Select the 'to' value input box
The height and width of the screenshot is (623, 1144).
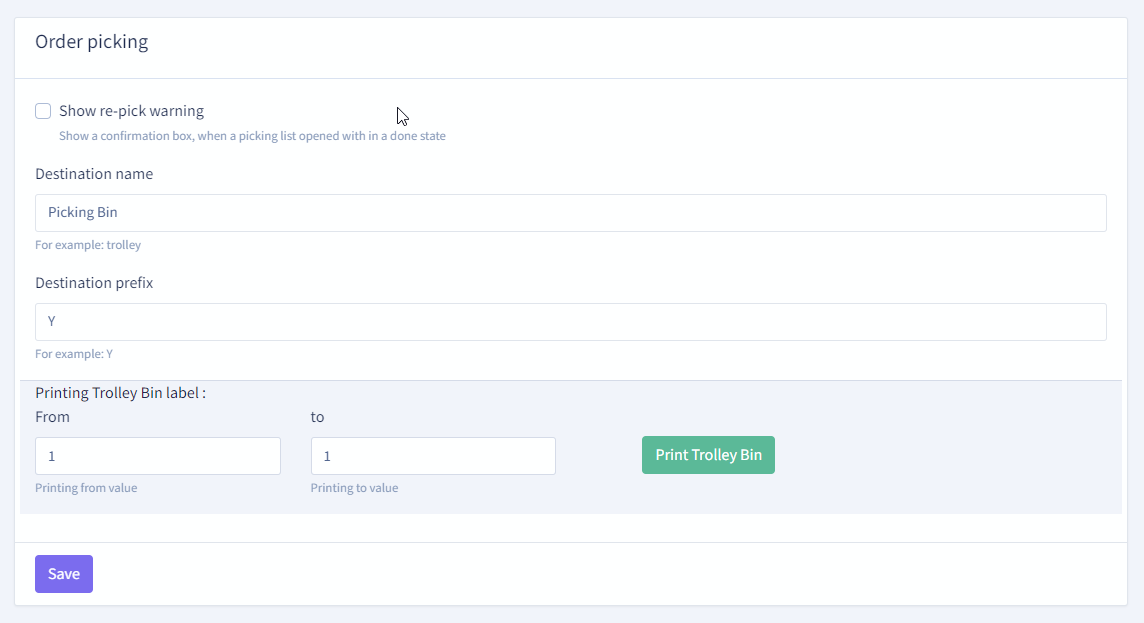[433, 456]
